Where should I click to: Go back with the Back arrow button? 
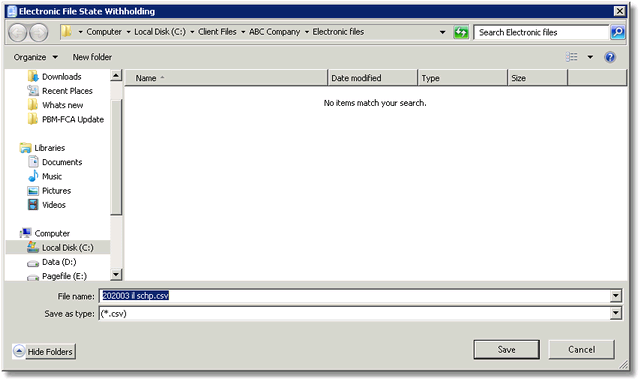coord(18,32)
